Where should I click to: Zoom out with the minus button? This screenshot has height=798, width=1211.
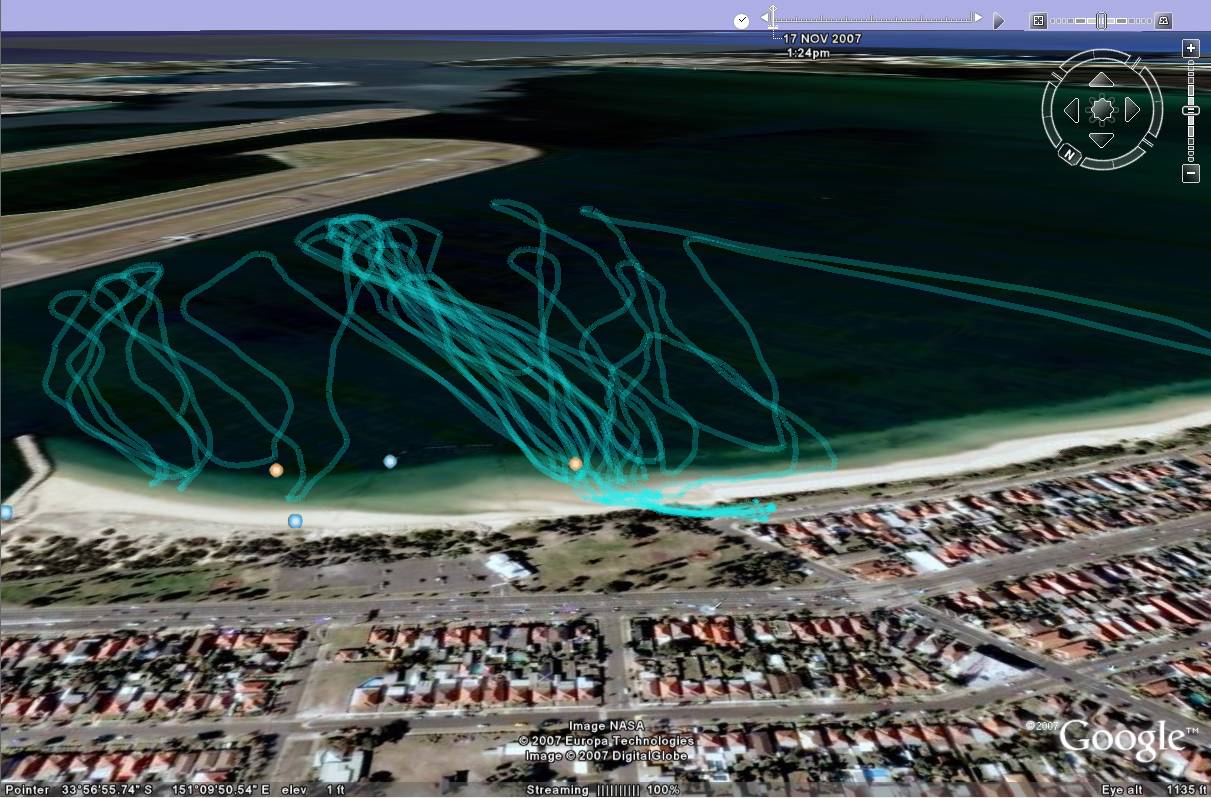pos(1189,172)
